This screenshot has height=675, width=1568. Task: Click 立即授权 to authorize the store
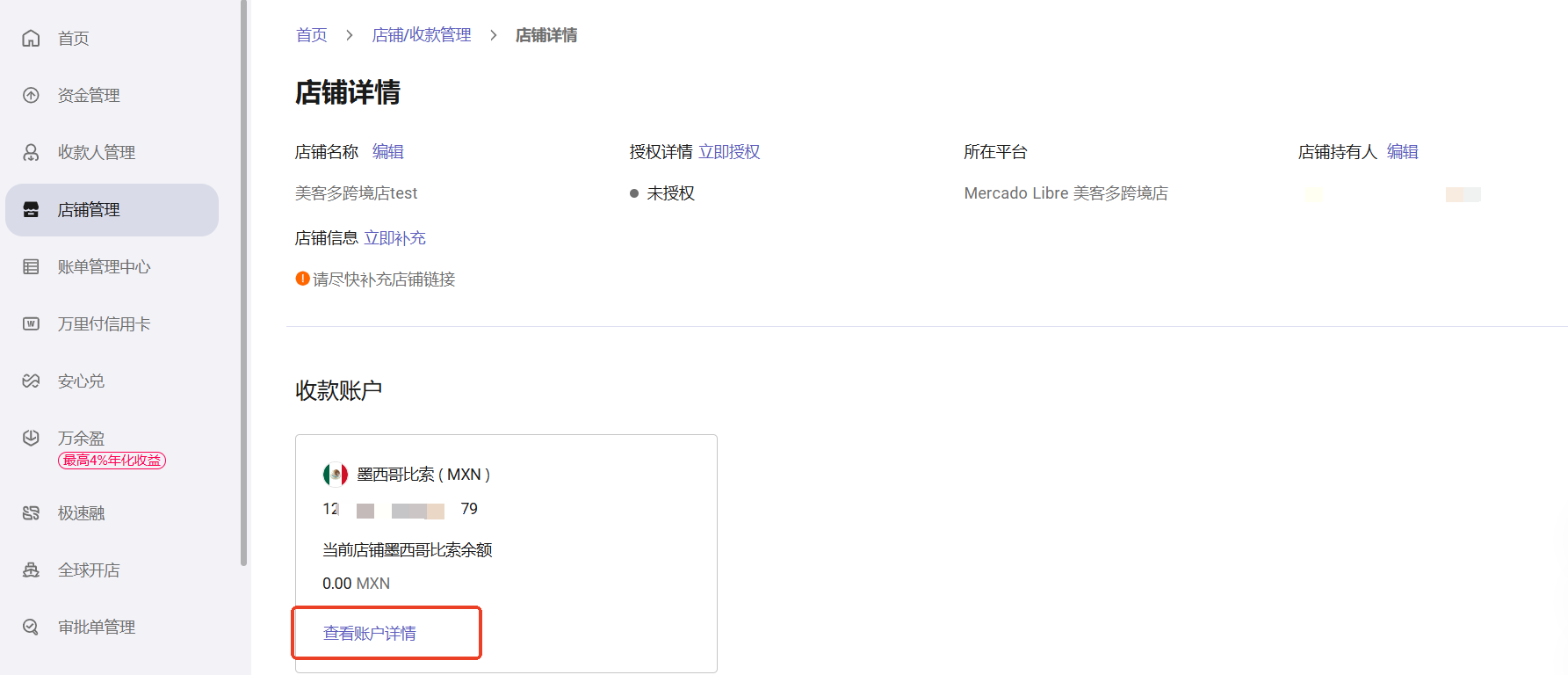(x=729, y=152)
